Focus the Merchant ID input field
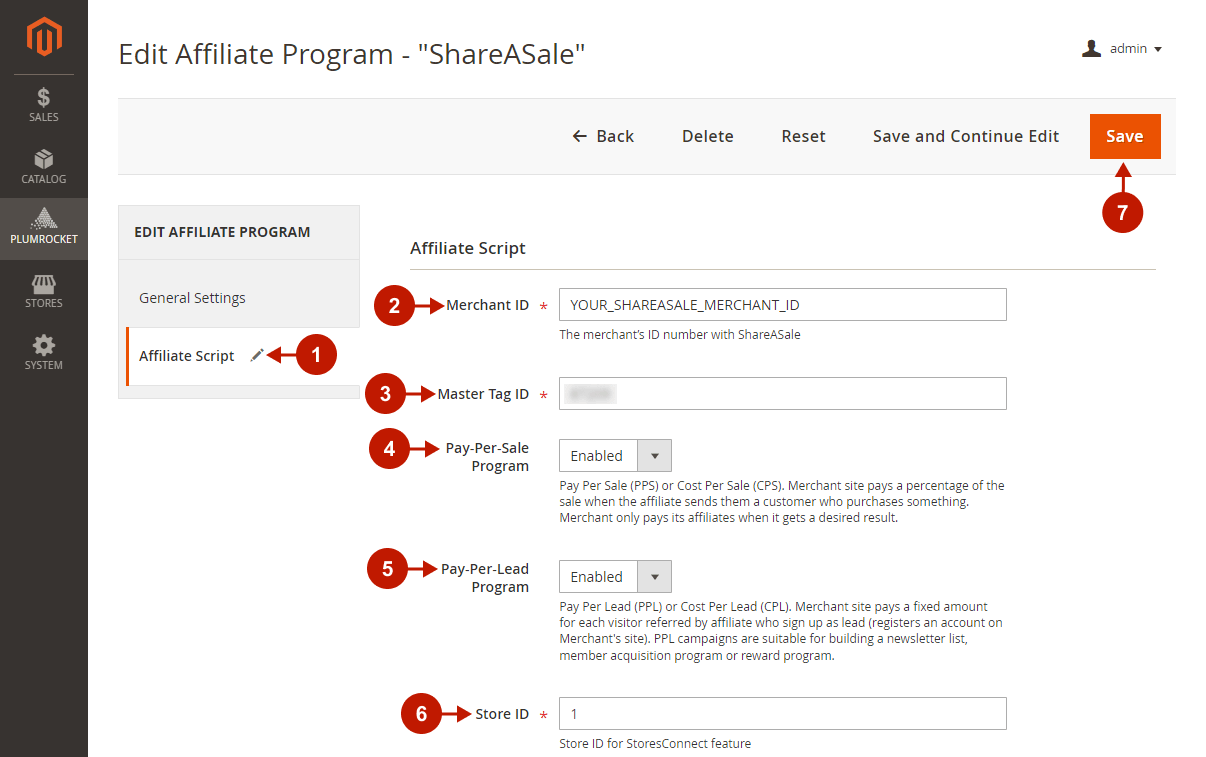Viewport: 1206px width, 757px height. [x=782, y=305]
